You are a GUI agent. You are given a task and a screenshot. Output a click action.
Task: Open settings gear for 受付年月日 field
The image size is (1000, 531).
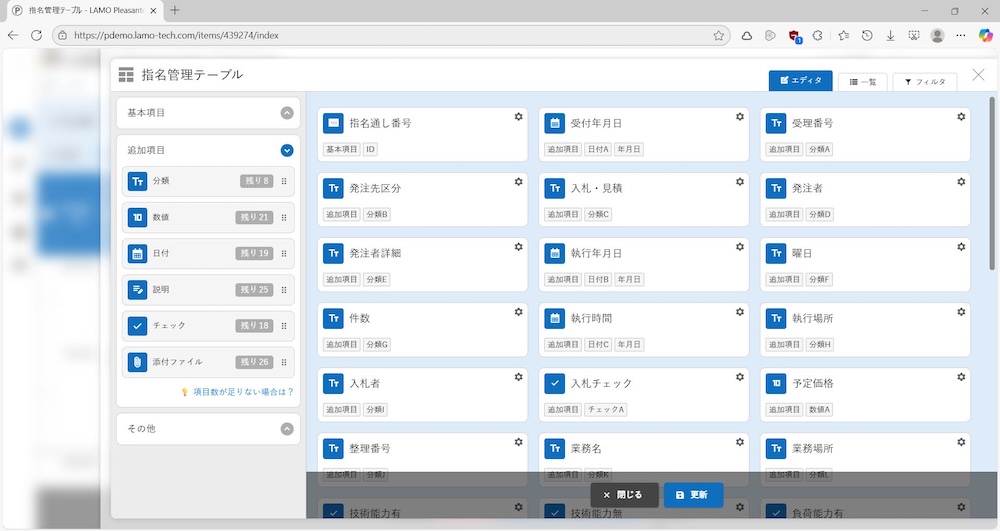click(739, 117)
